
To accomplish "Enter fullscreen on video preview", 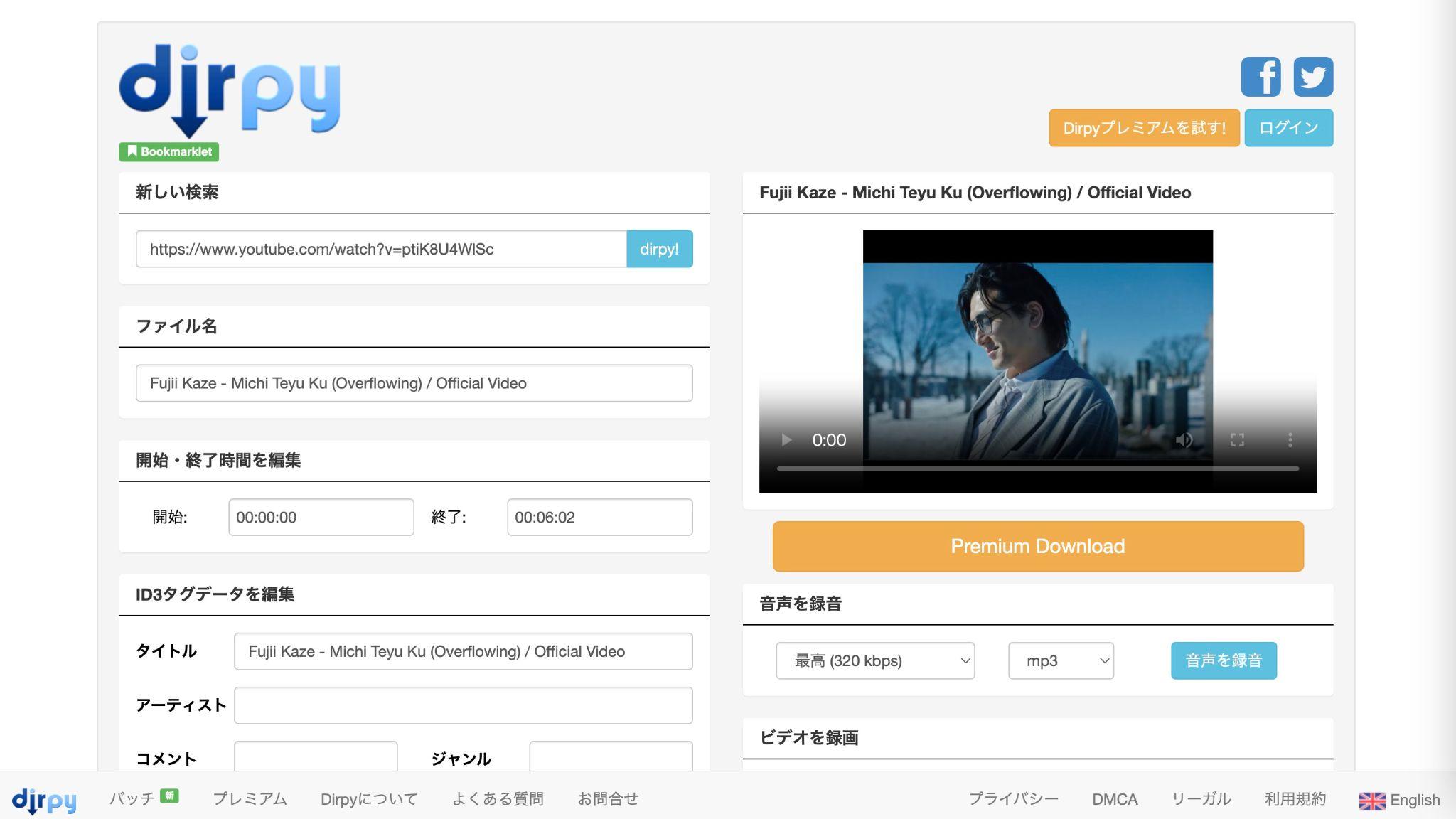I will click(x=1237, y=440).
